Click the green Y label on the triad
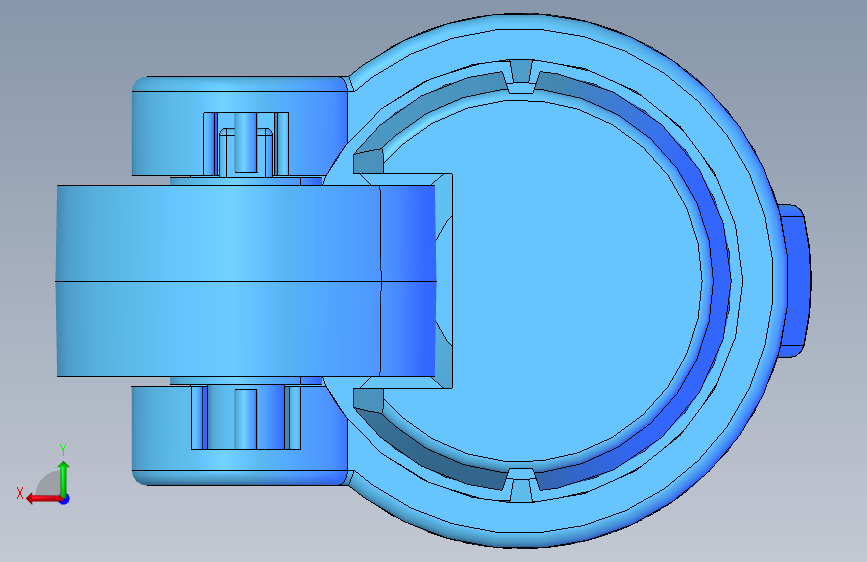The image size is (867, 562). tap(63, 450)
